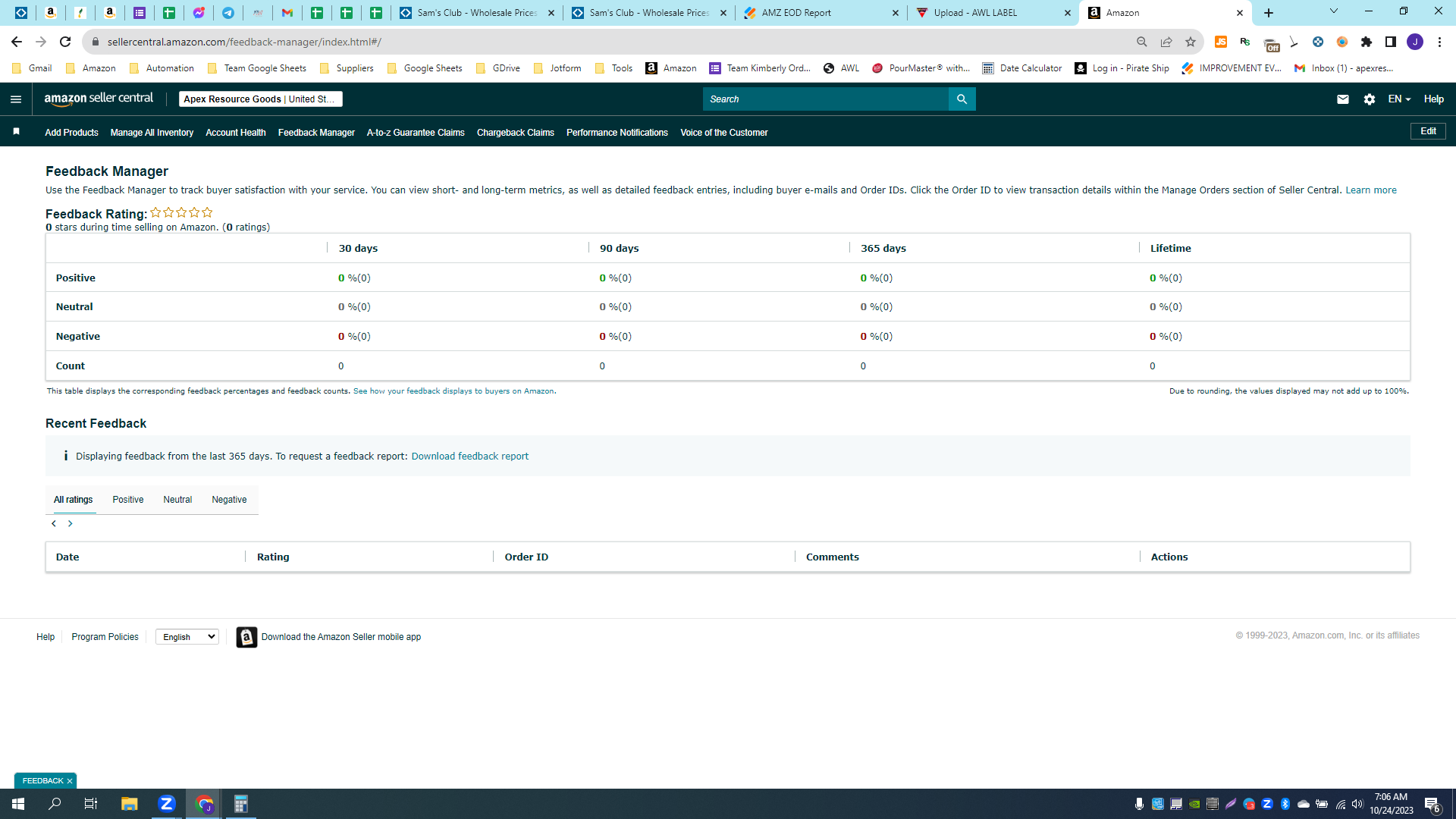Image resolution: width=1456 pixels, height=819 pixels.
Task: Go to next feedback page arrow
Action: (x=71, y=523)
